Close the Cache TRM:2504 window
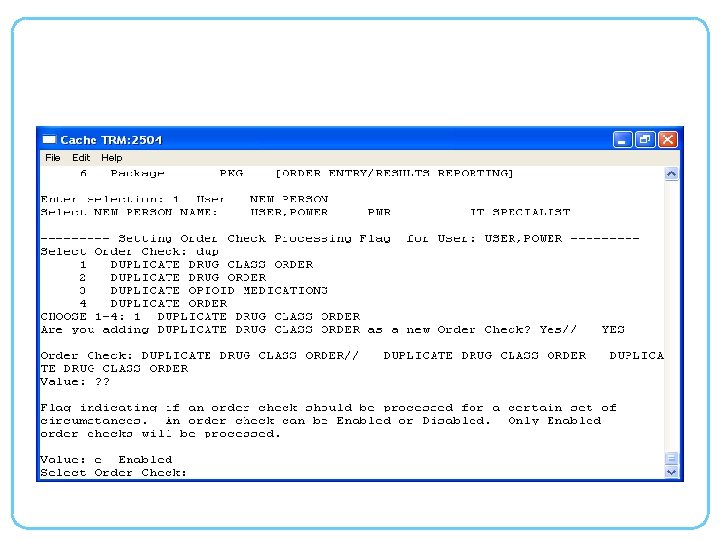This screenshot has height=540, width=720. 668,139
